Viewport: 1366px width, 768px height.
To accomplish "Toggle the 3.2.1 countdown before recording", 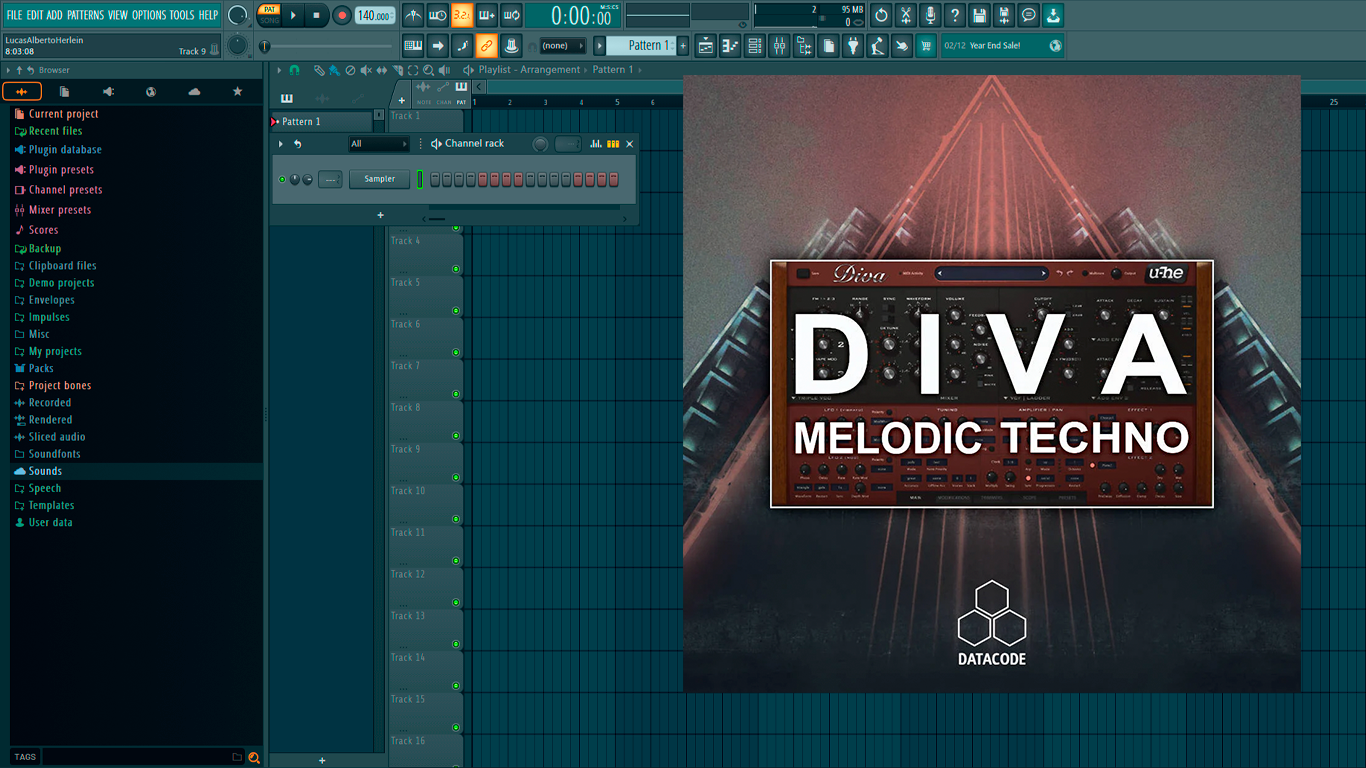I will pyautogui.click(x=462, y=15).
